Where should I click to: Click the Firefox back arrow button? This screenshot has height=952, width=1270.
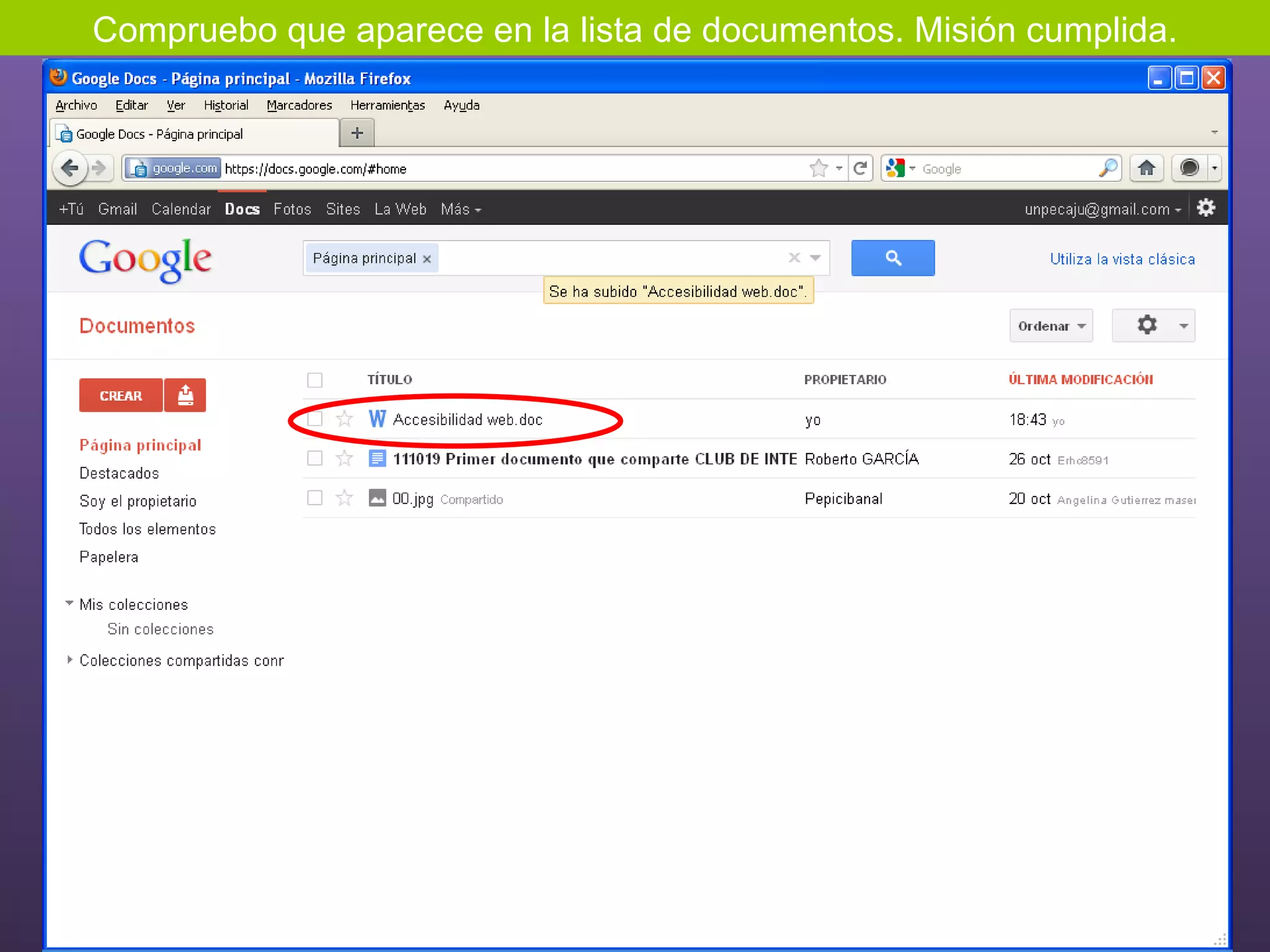[69, 167]
